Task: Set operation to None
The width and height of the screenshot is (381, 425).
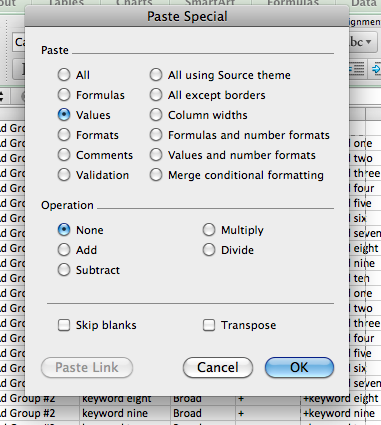Action: pyautogui.click(x=64, y=230)
